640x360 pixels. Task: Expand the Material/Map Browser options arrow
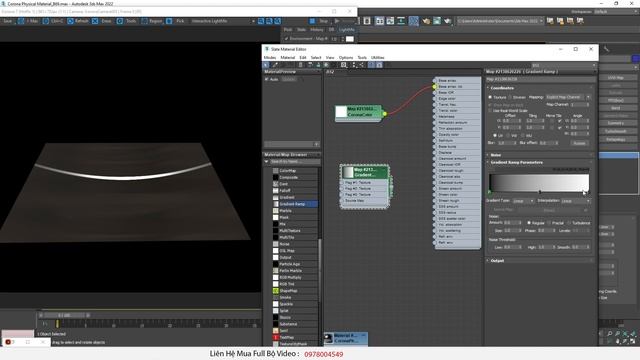(x=267, y=162)
